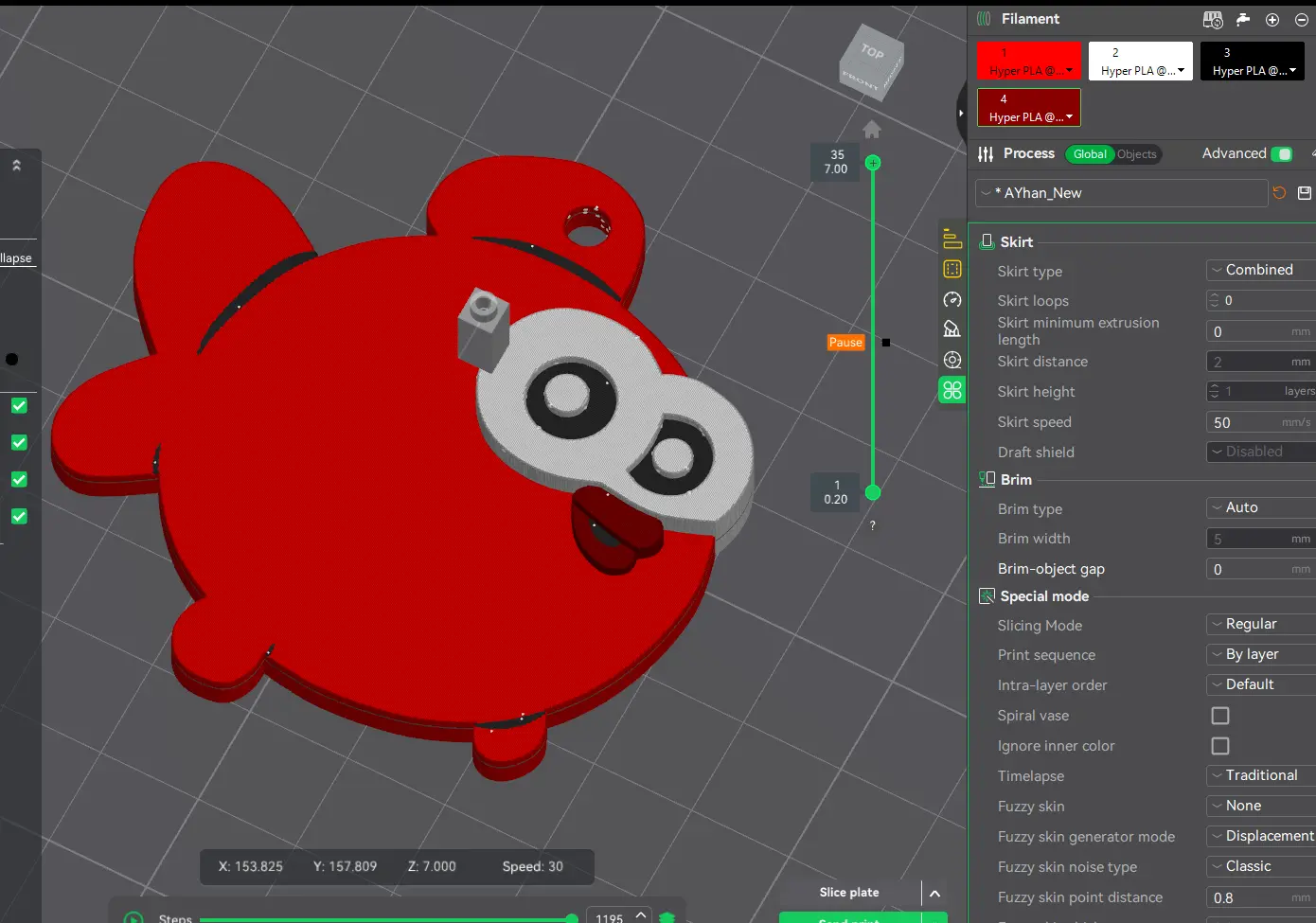Click the bottom layer slider handle at 0.20
This screenshot has height=923, width=1316.
873,492
